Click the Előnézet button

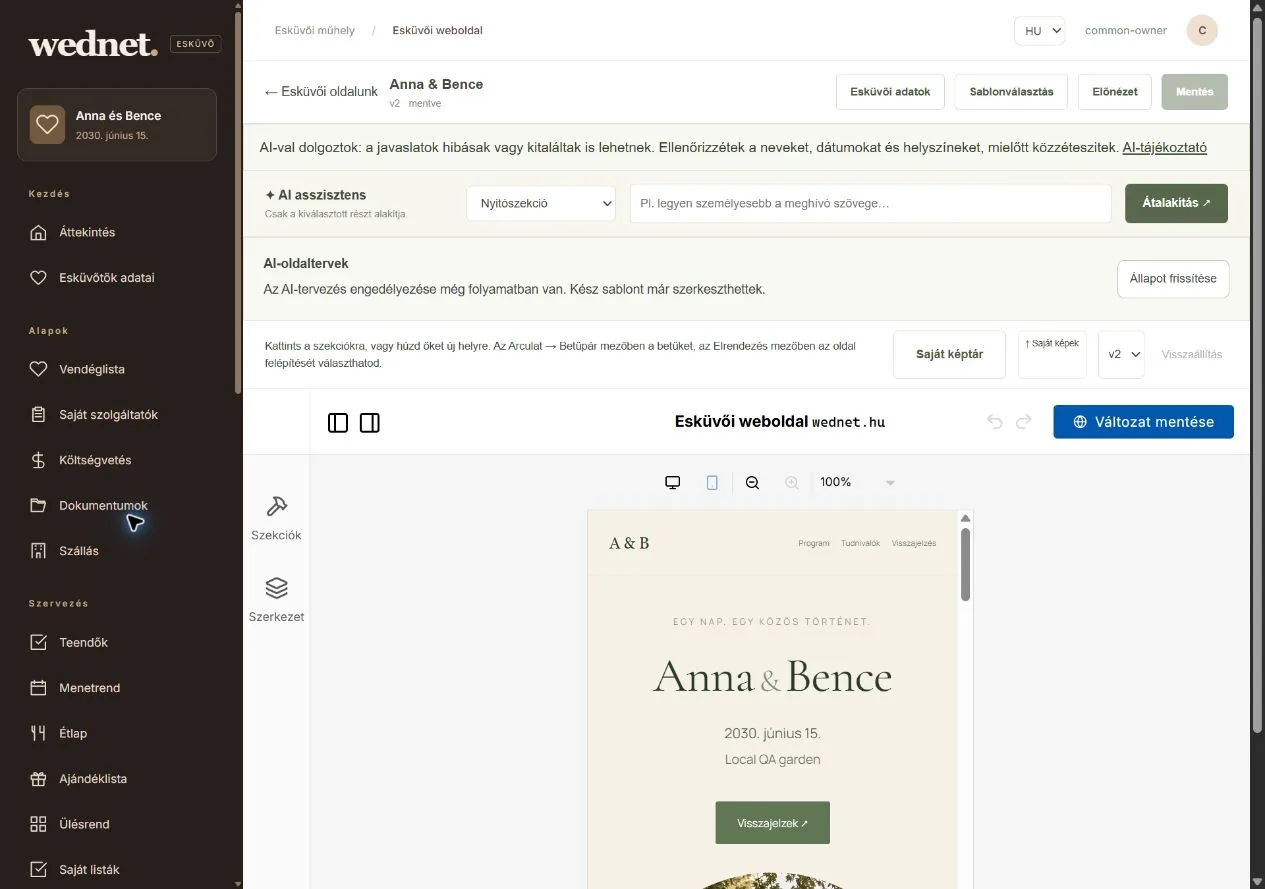click(1115, 91)
